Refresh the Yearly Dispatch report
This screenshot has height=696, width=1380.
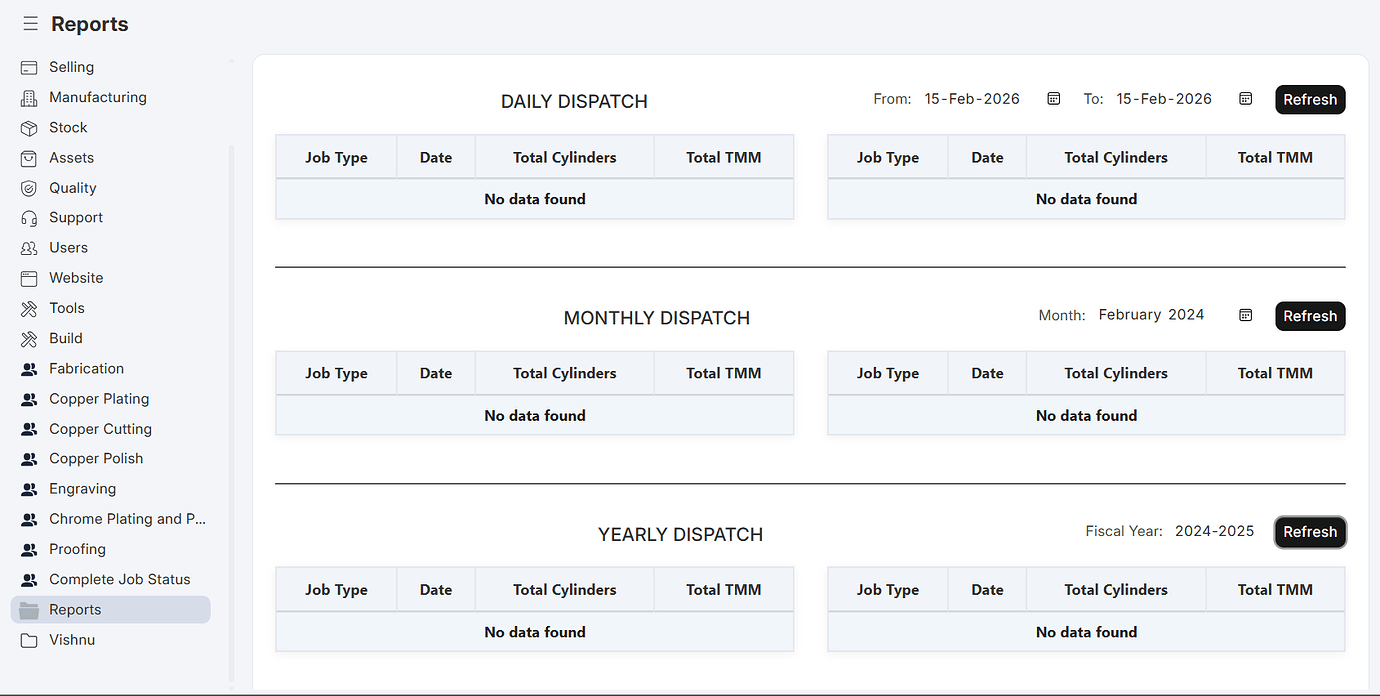coord(1310,532)
